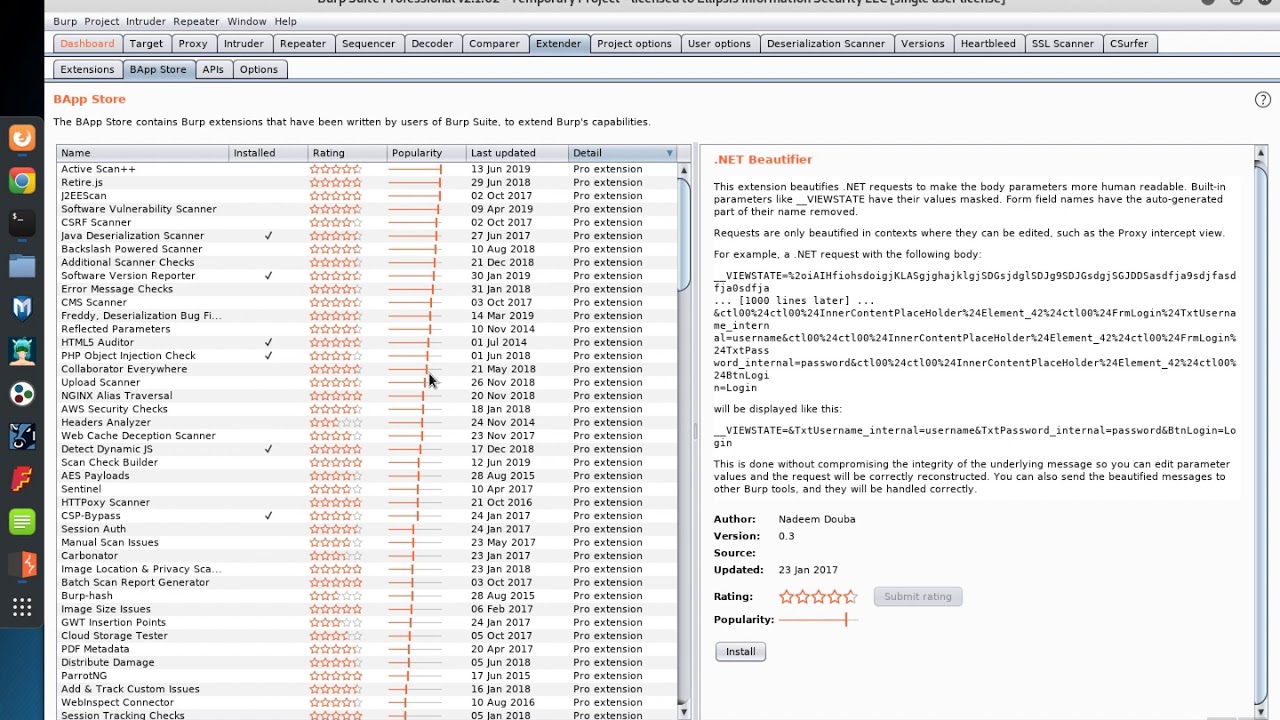Open the green notes dock icon
This screenshot has width=1280, height=720.
click(22, 521)
